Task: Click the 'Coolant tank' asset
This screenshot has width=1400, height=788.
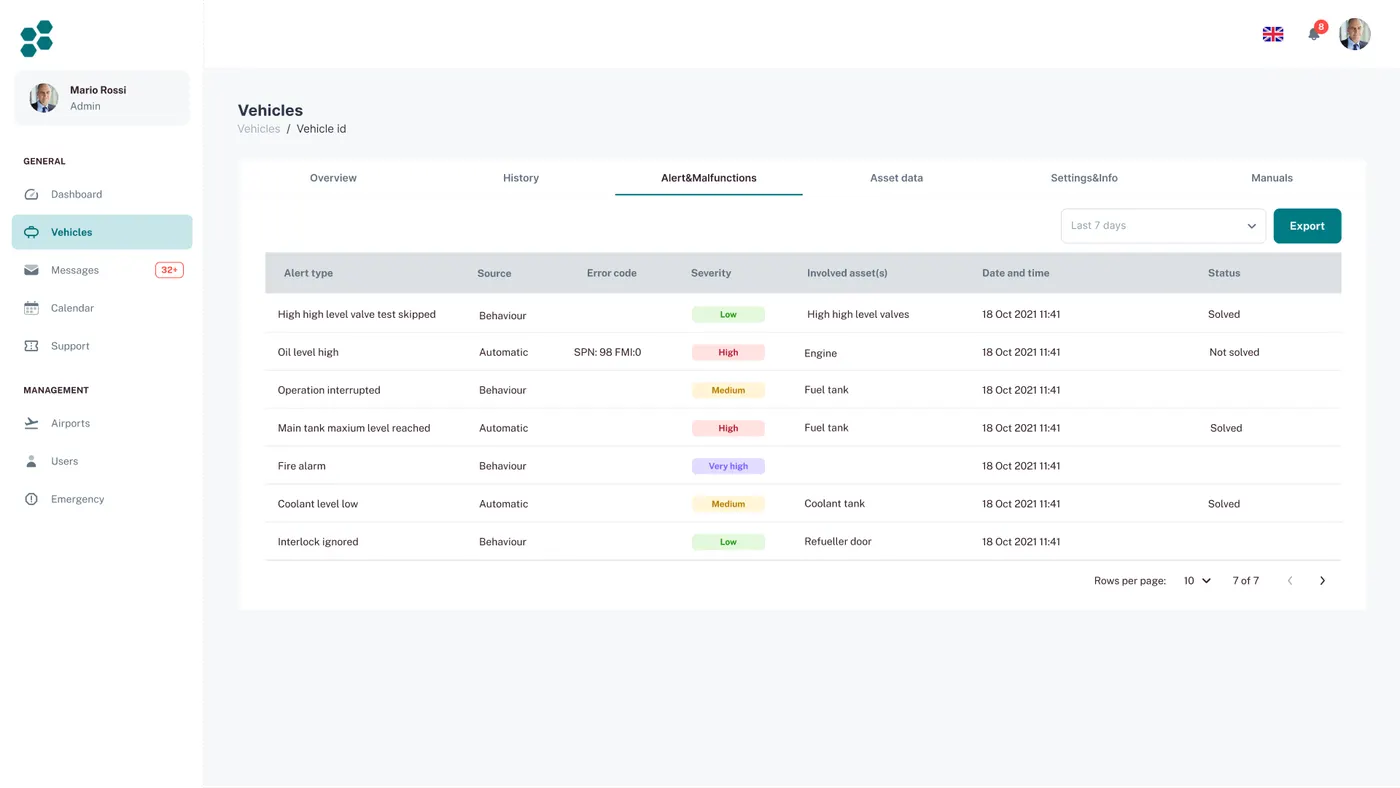Action: (834, 504)
